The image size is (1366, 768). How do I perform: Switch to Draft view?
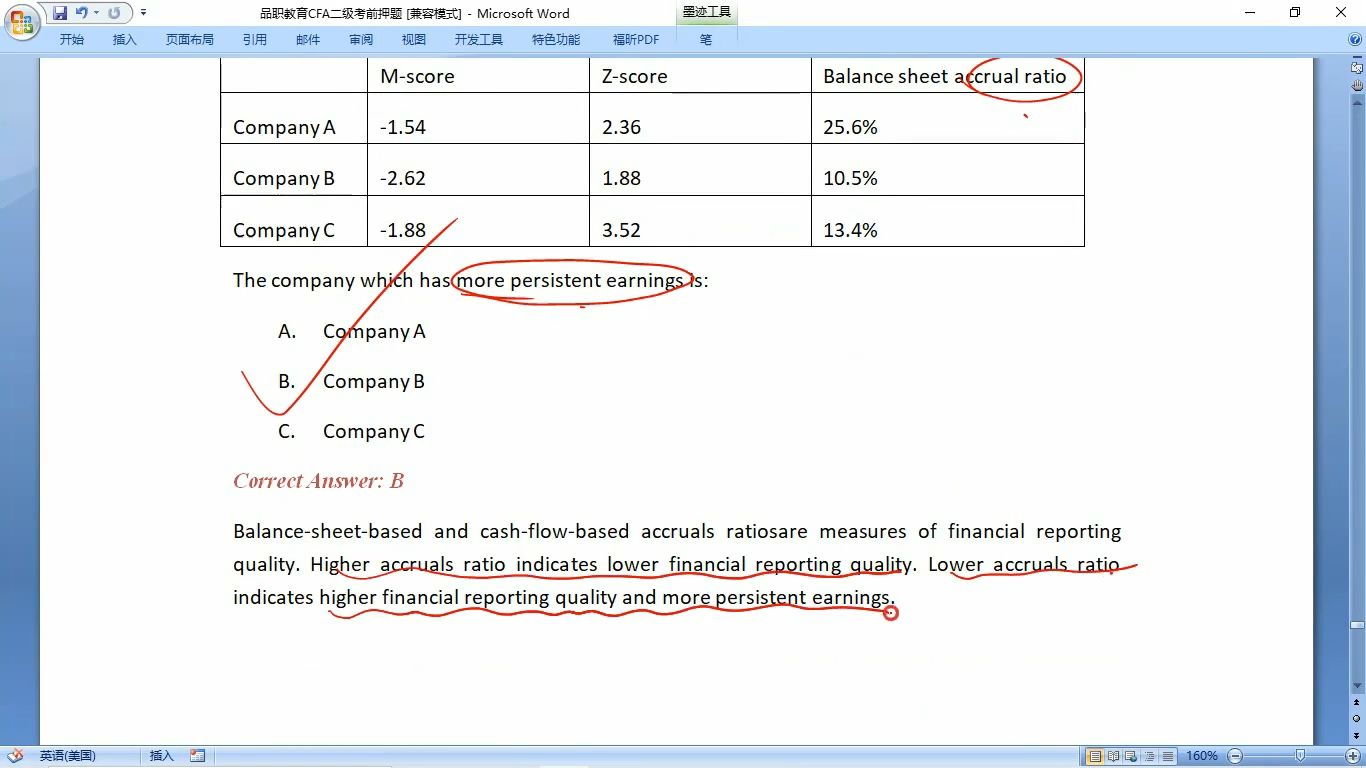pyautogui.click(x=1167, y=756)
